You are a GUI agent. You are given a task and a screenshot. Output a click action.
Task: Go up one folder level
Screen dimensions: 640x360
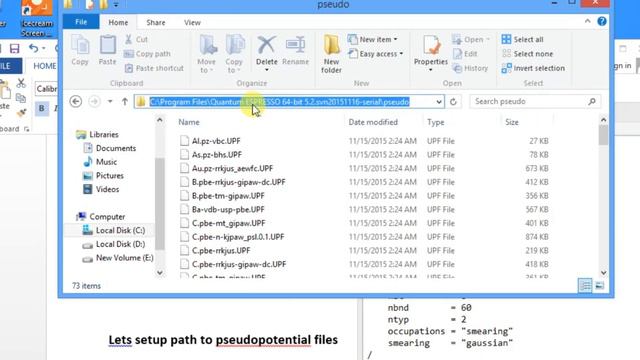[x=124, y=101]
